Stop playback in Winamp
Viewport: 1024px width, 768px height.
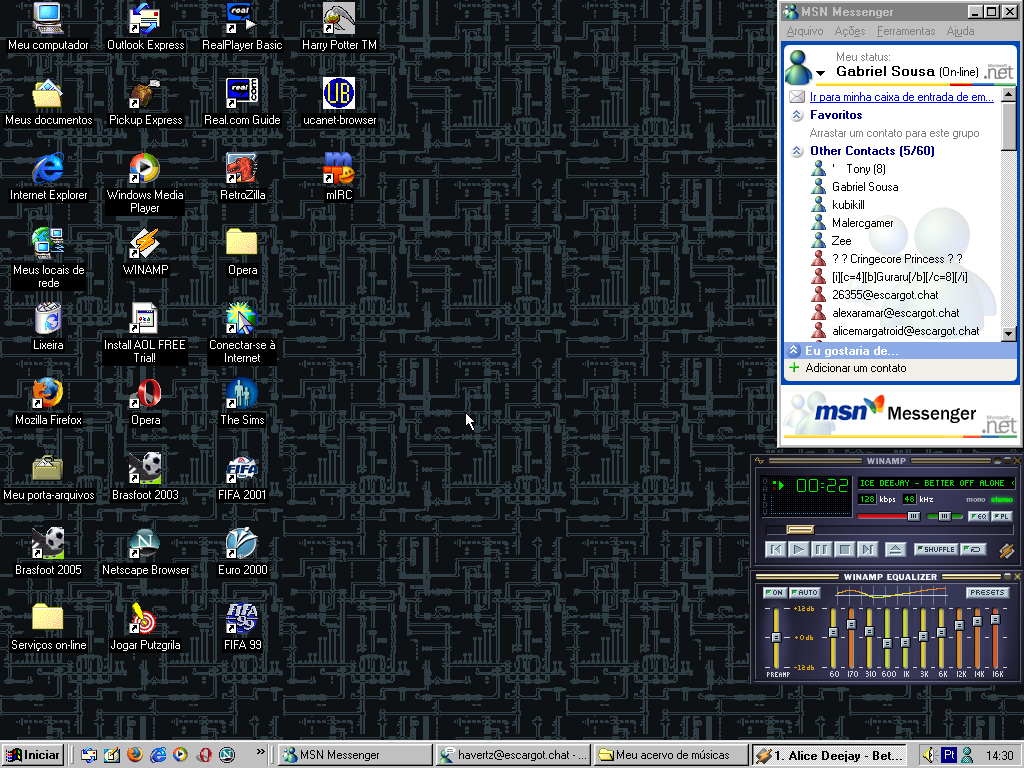click(844, 549)
